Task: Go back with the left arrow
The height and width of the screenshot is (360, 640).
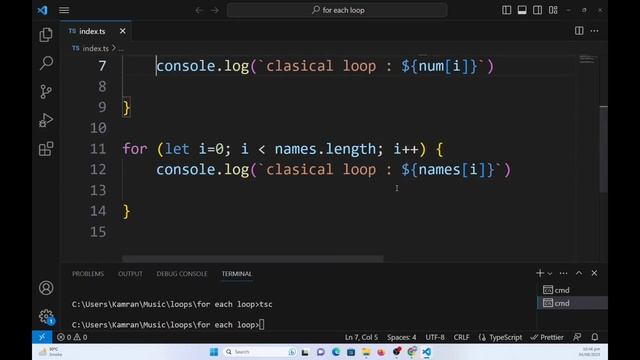Action: (x=199, y=10)
